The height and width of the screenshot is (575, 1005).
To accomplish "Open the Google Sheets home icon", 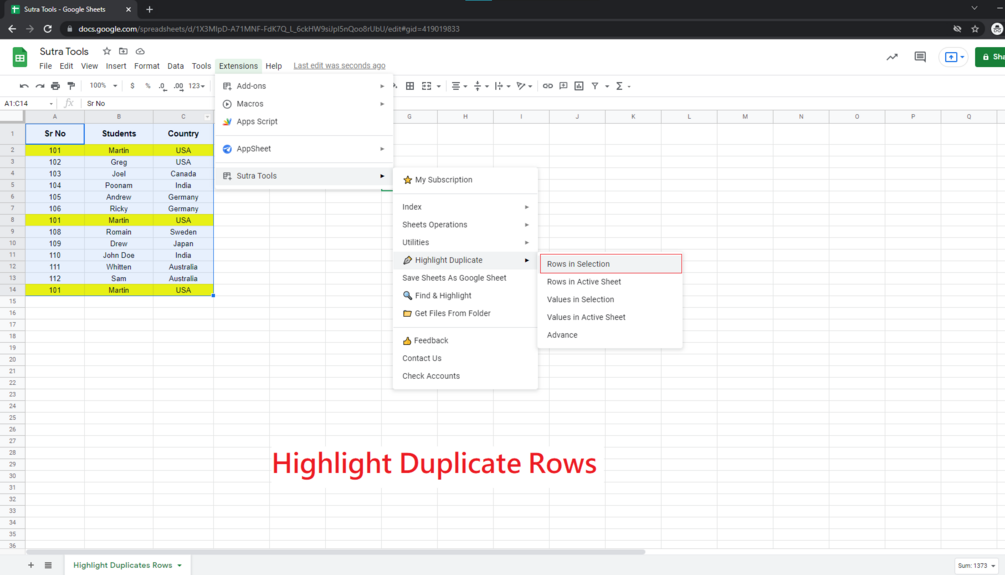I will click(x=20, y=57).
